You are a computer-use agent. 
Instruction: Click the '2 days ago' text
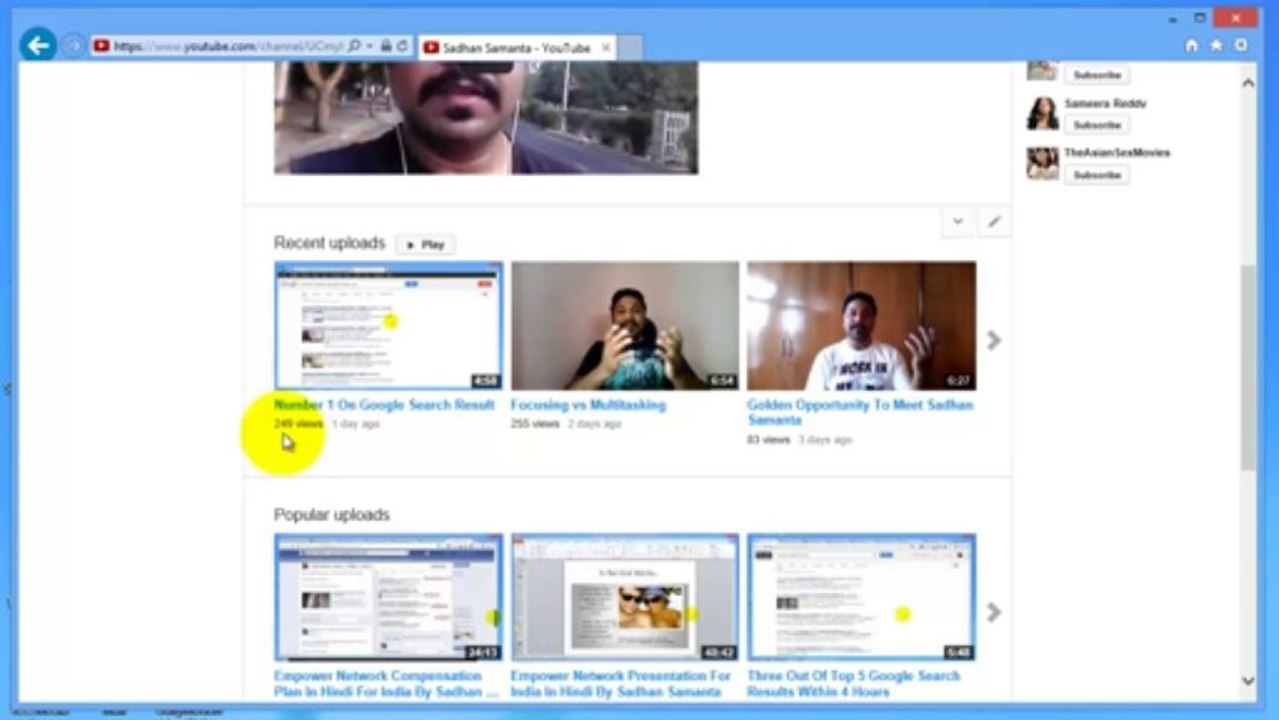[x=595, y=424]
